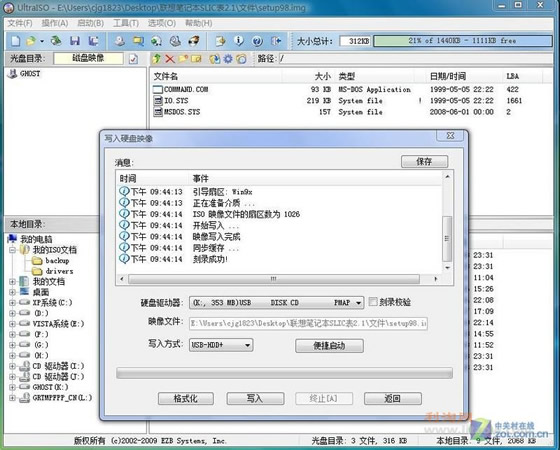Click the 返回 return button
The width and height of the screenshot is (560, 450).
click(x=392, y=398)
